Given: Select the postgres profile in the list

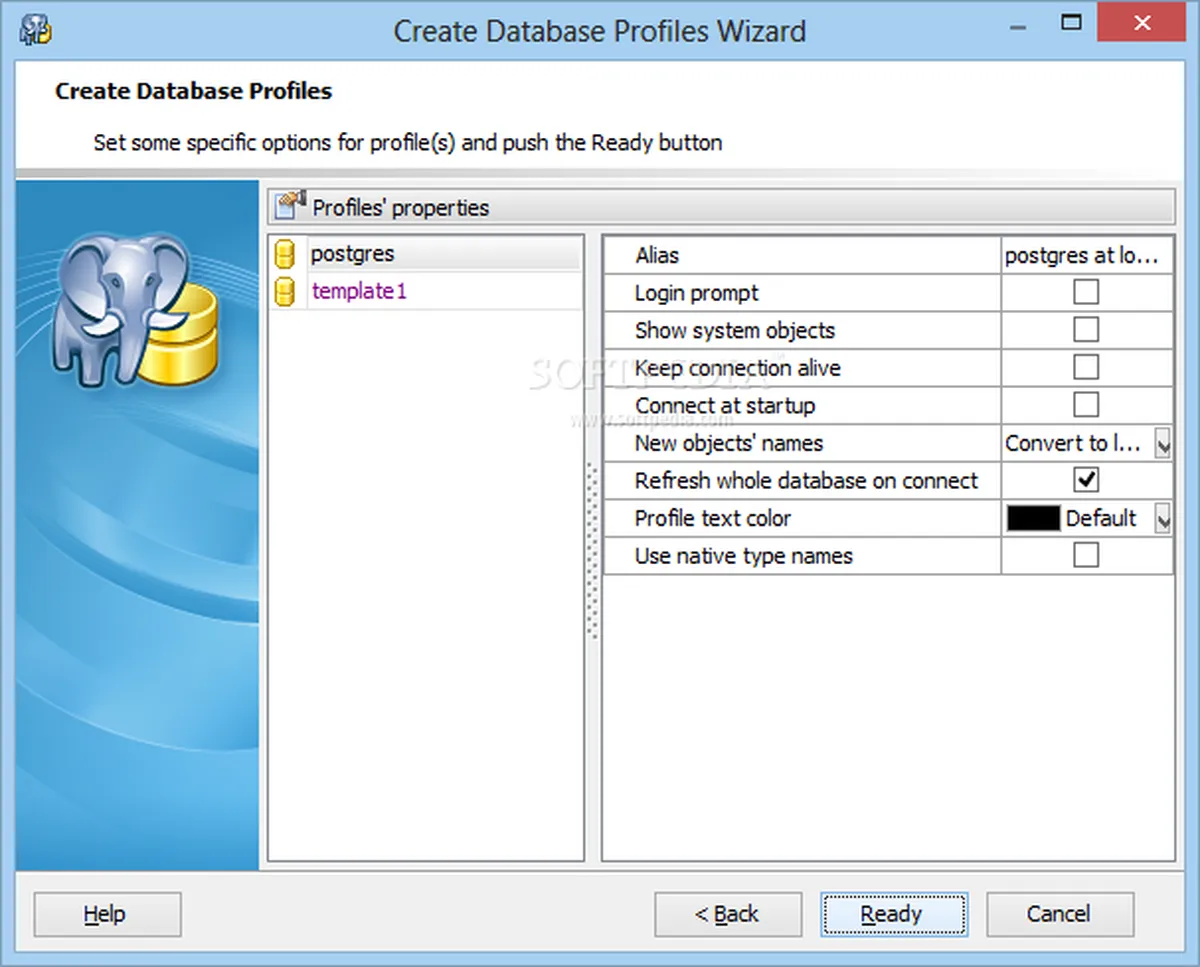Looking at the screenshot, I should (426, 254).
